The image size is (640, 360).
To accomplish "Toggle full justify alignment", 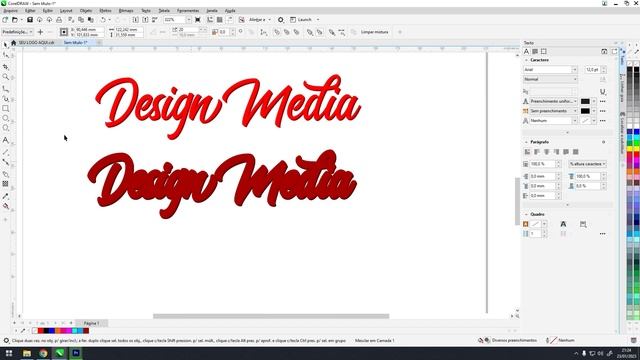I will coord(566,152).
